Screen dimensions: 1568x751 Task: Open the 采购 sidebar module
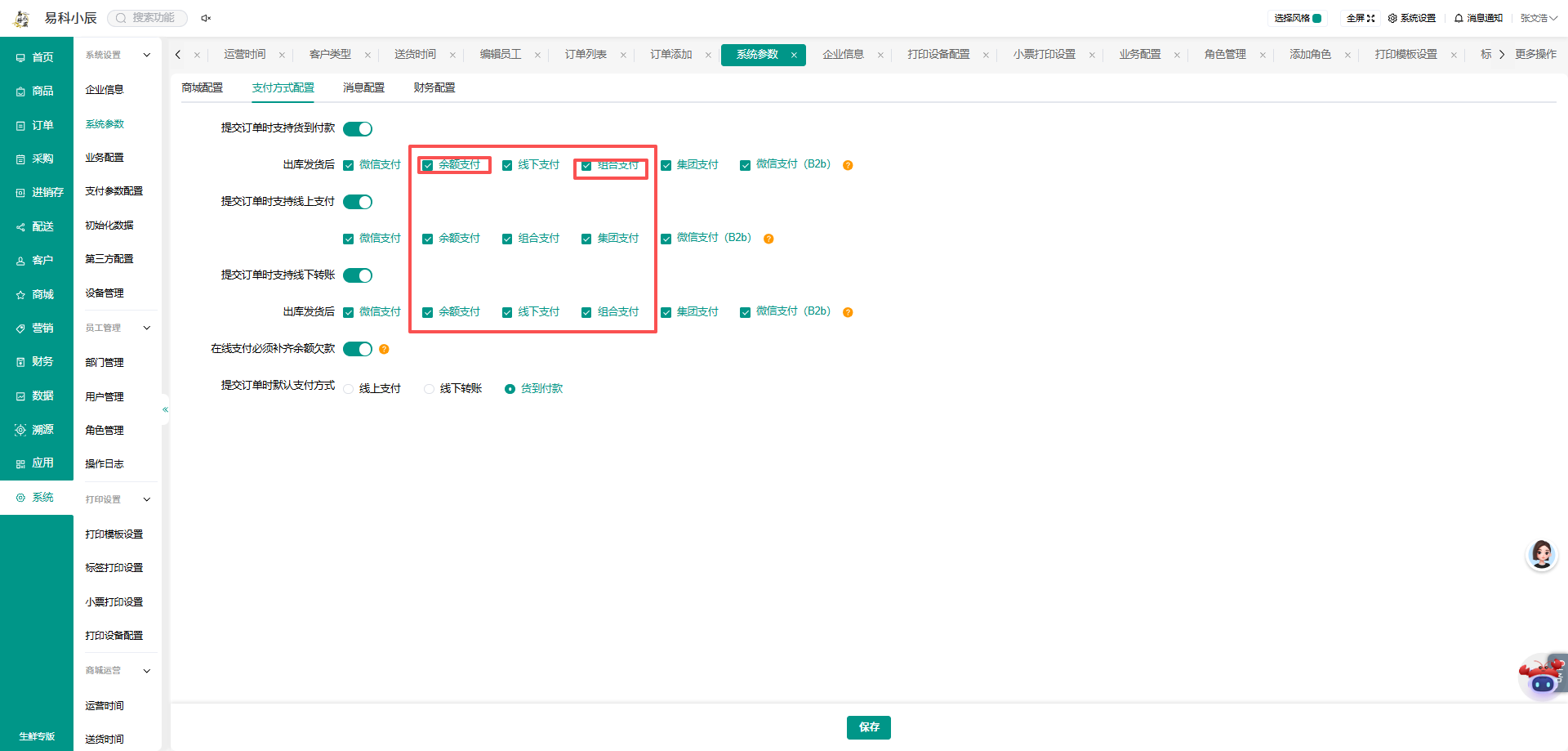(x=36, y=159)
